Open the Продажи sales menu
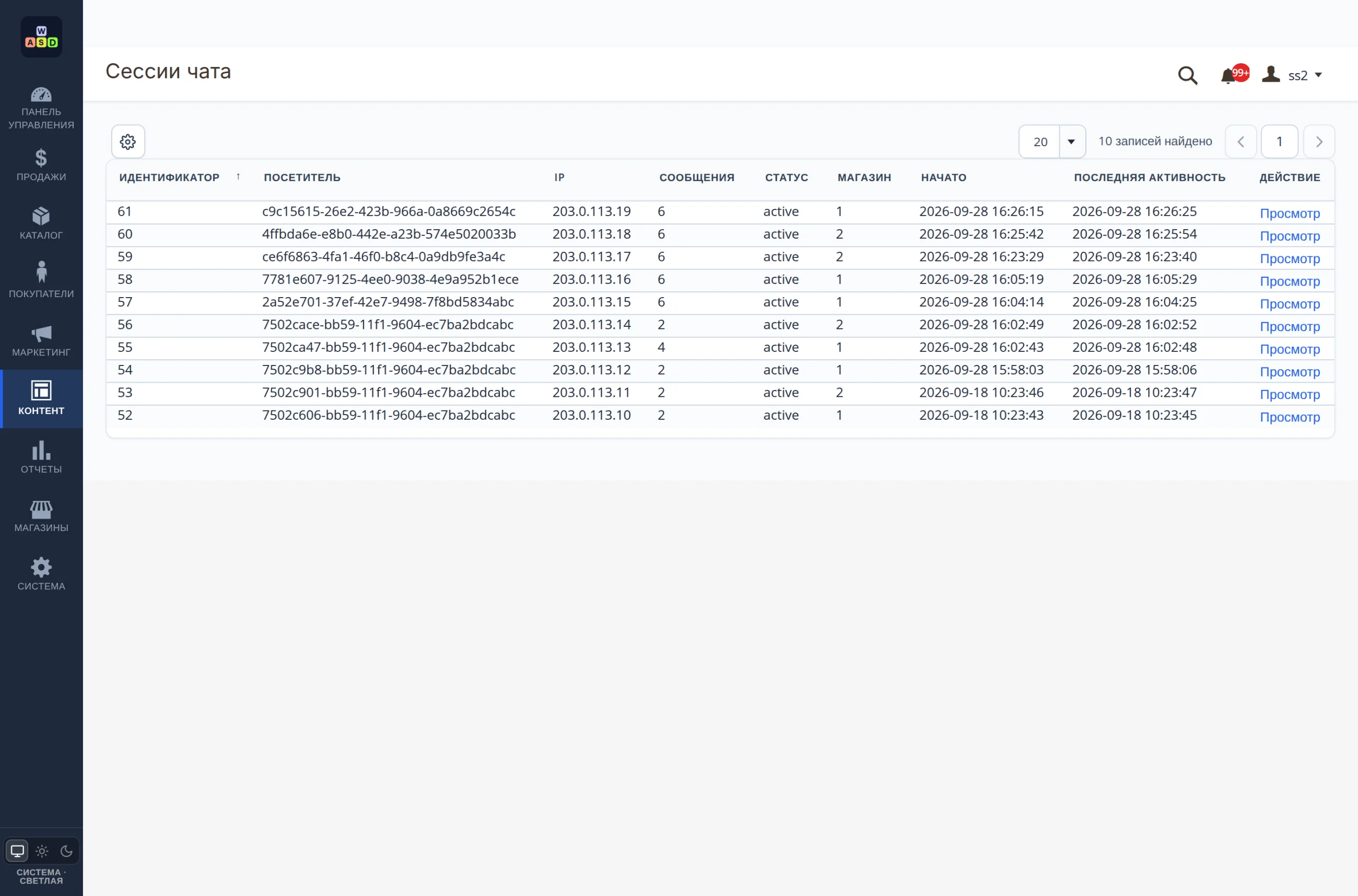The image size is (1358, 896). 41,165
